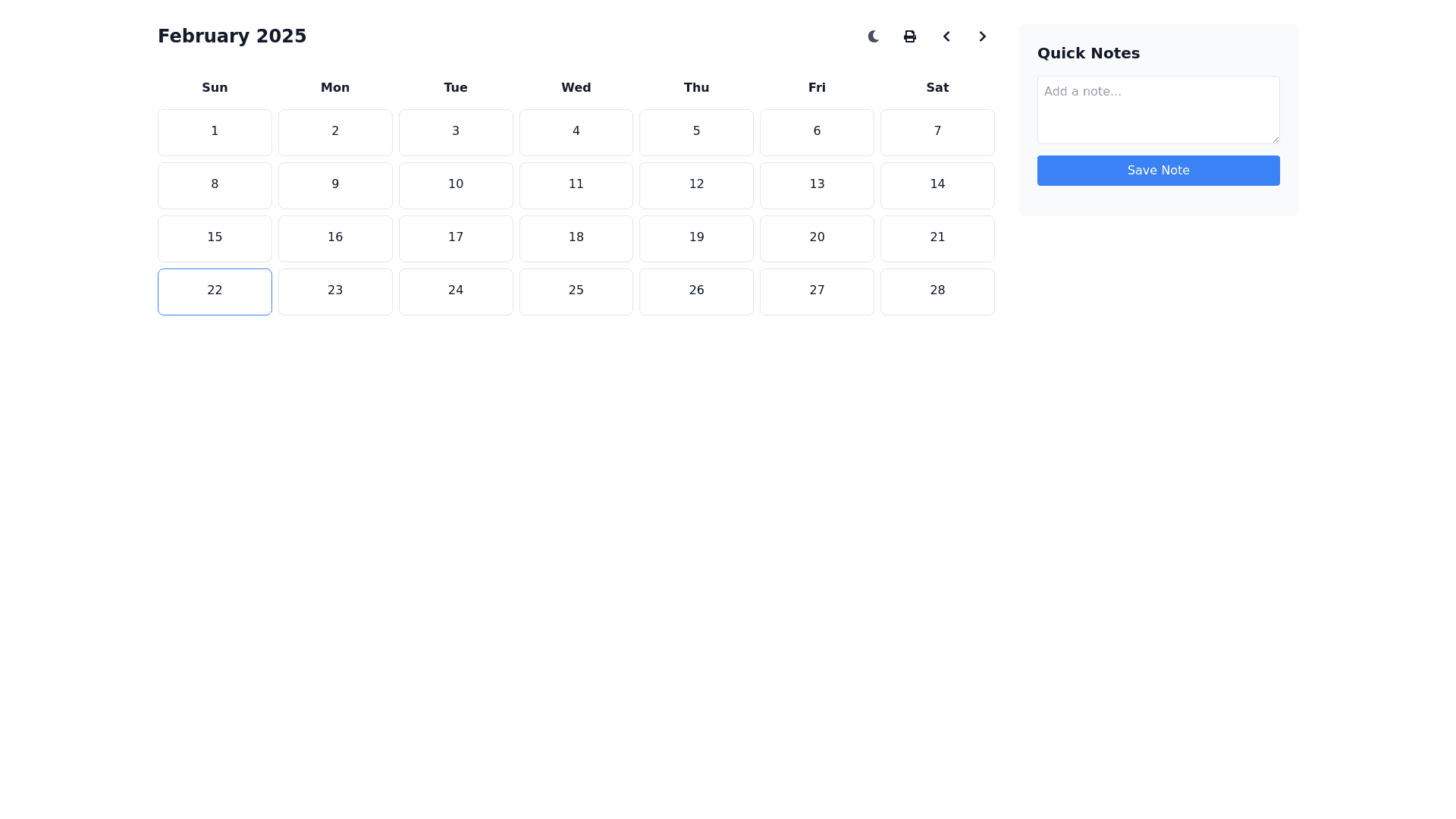Click the print calendar icon
1456x819 pixels.
coord(910,36)
